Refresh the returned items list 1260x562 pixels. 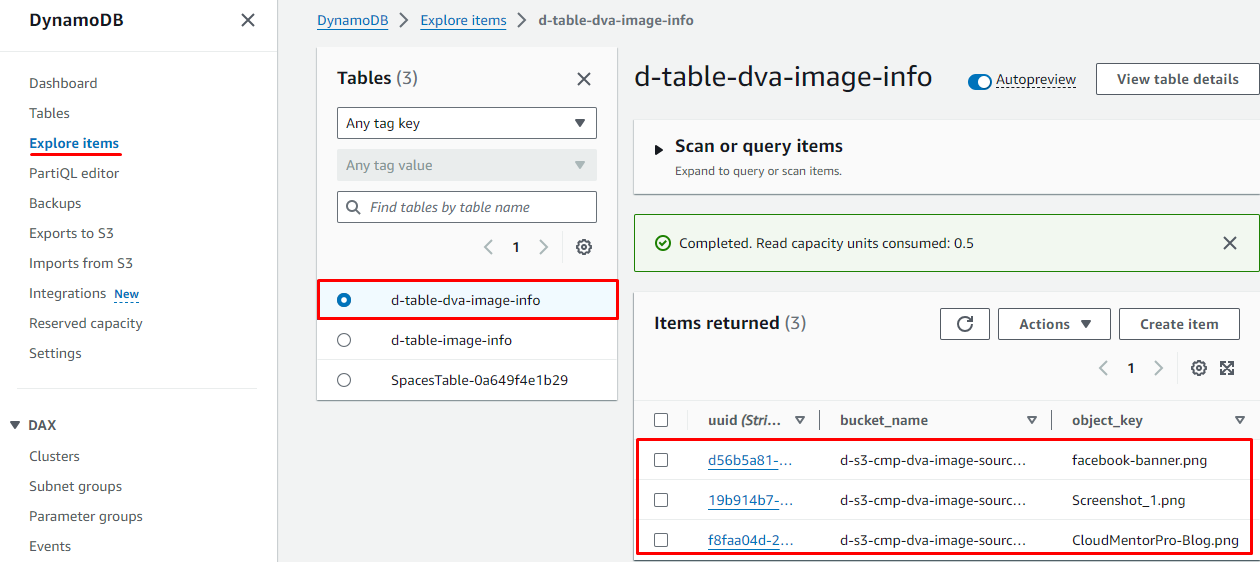point(965,324)
